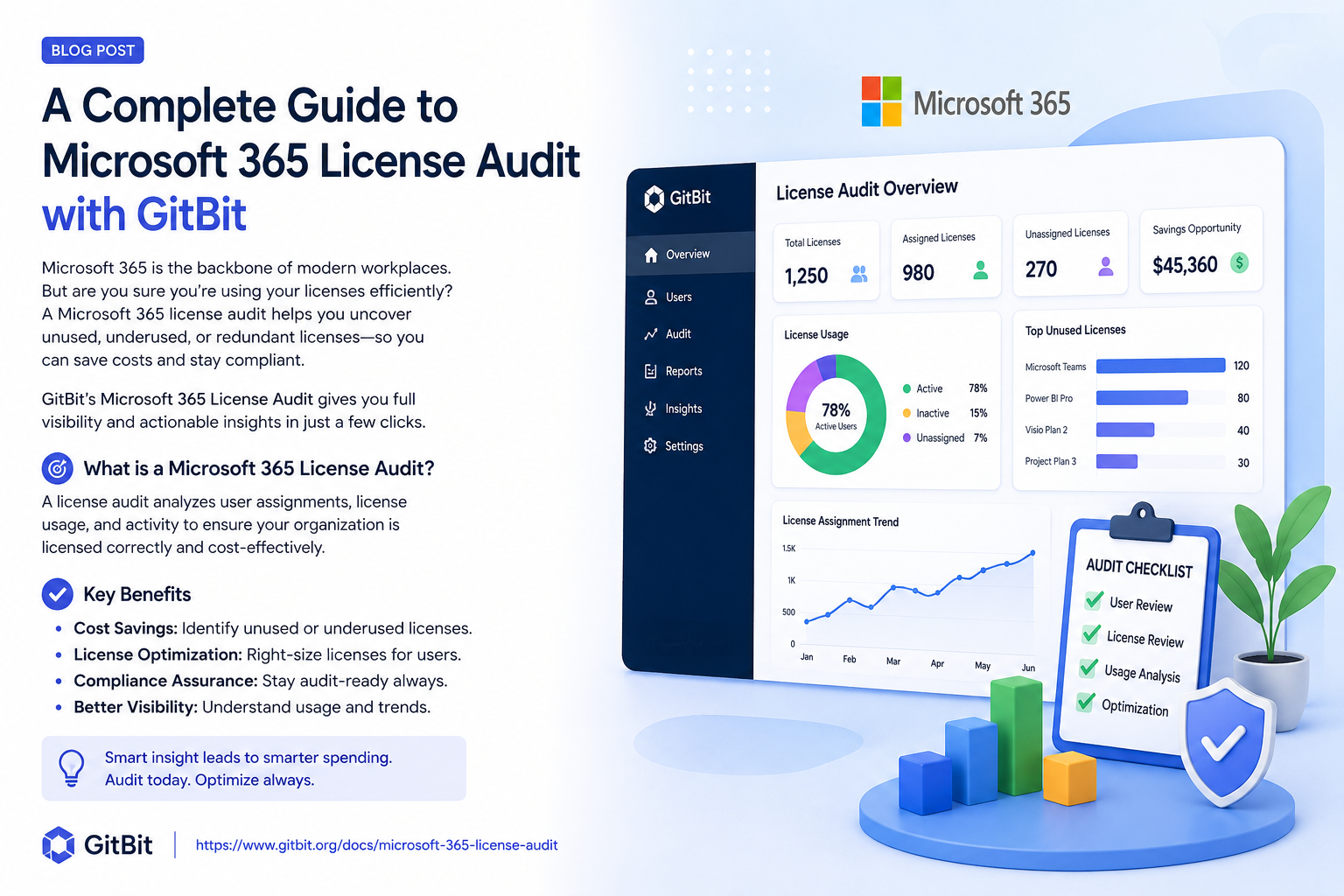Click the Assigned Licenses card
Viewport: 1344px width, 896px height.
(x=946, y=258)
